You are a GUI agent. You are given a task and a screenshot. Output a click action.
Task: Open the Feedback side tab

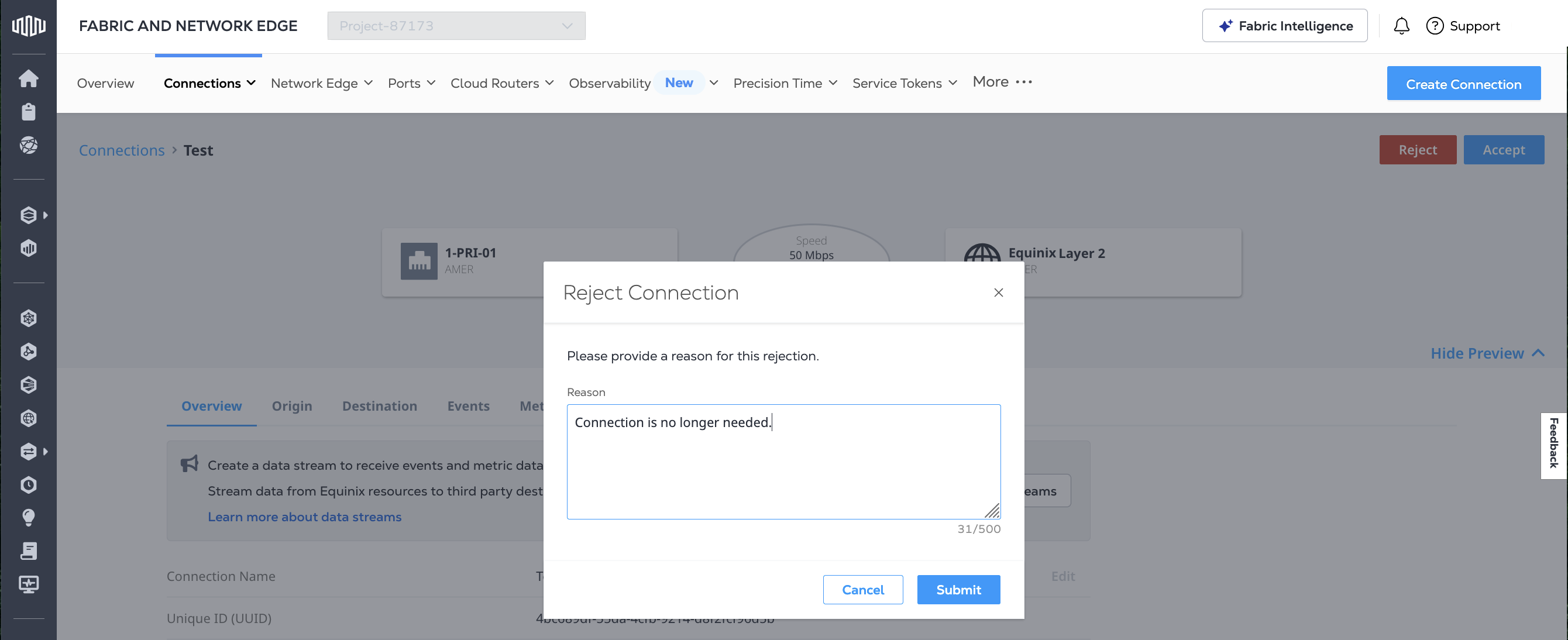pyautogui.click(x=1553, y=445)
